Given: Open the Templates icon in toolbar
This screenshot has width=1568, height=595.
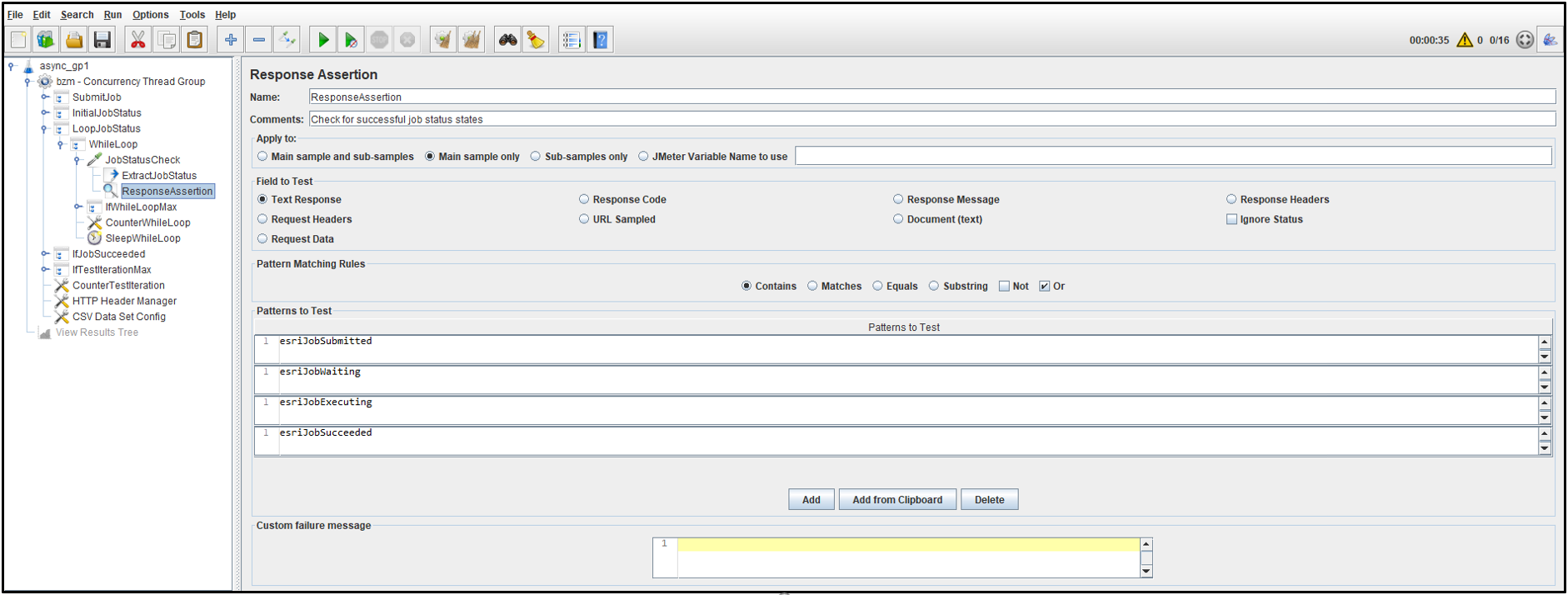Looking at the screenshot, I should [46, 39].
